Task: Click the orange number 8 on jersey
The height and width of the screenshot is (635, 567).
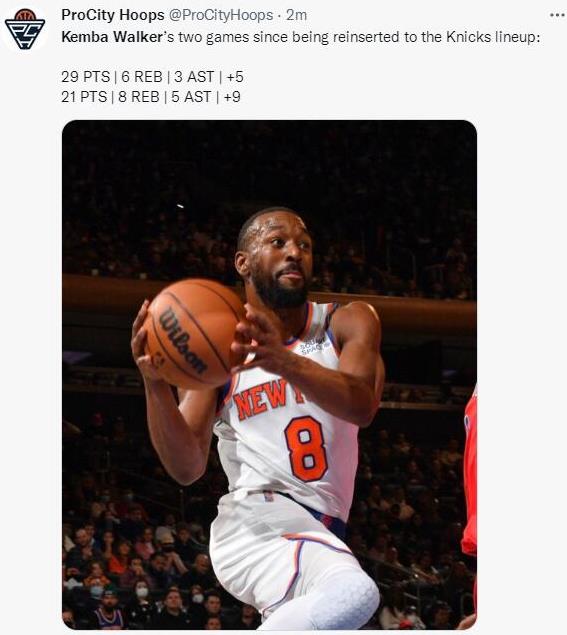Action: [306, 449]
